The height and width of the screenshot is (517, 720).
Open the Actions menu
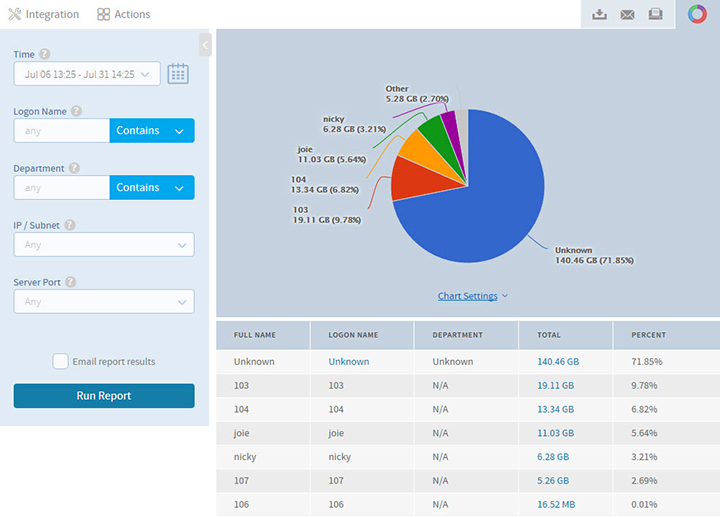[123, 14]
